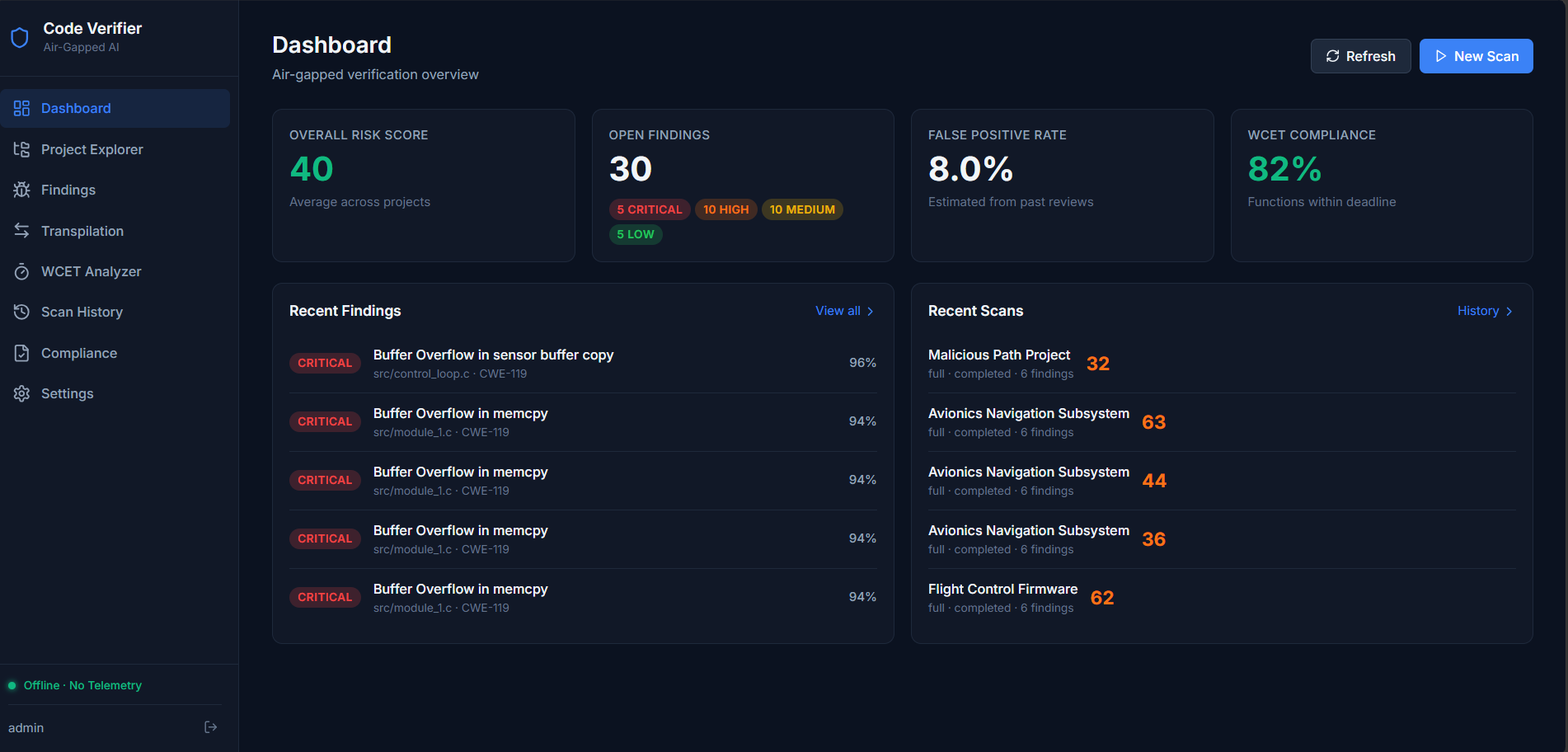Viewport: 1568px width, 752px height.
Task: Open Avionics Navigation Subsystem scan scored 63
Action: [x=1222, y=422]
